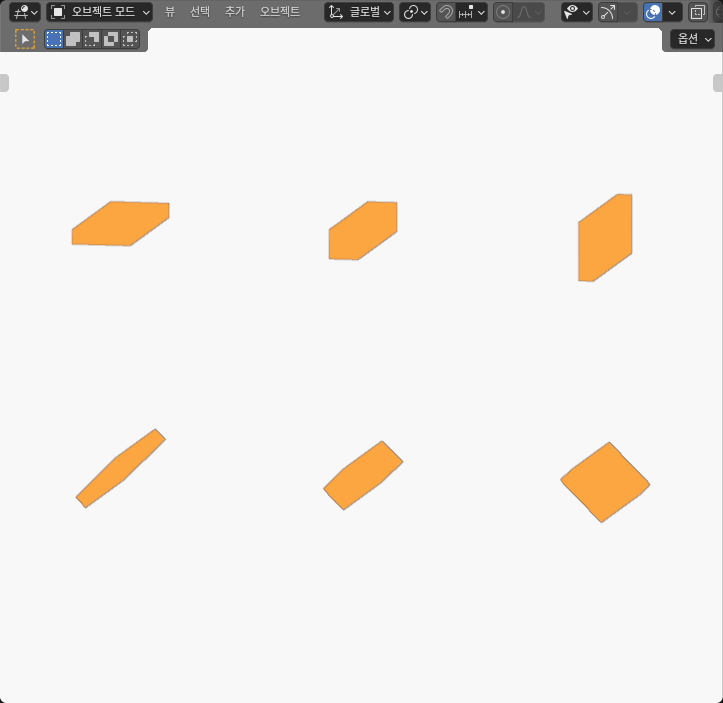Open the 오브젝트 menu
The width and height of the screenshot is (723, 703).
[279, 12]
